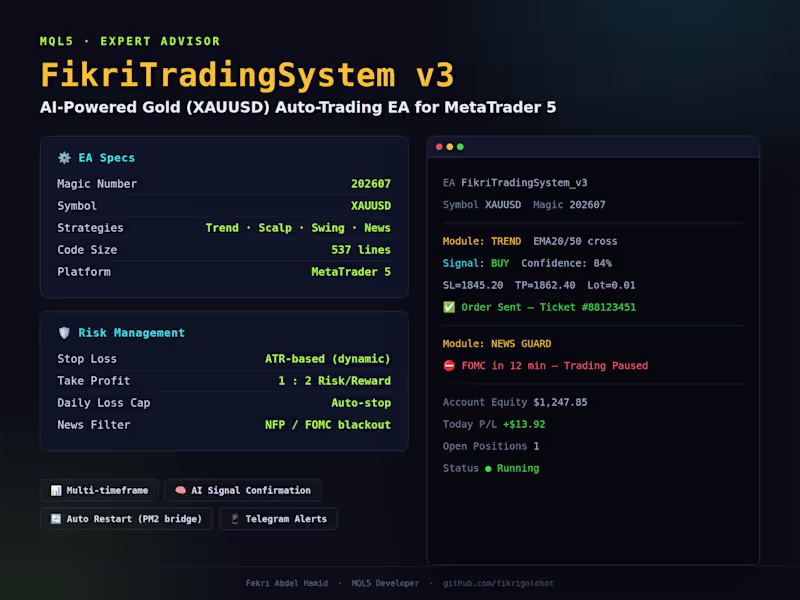Click Fekri Abdel Hamid in footer
The image size is (800, 600).
click(x=287, y=583)
